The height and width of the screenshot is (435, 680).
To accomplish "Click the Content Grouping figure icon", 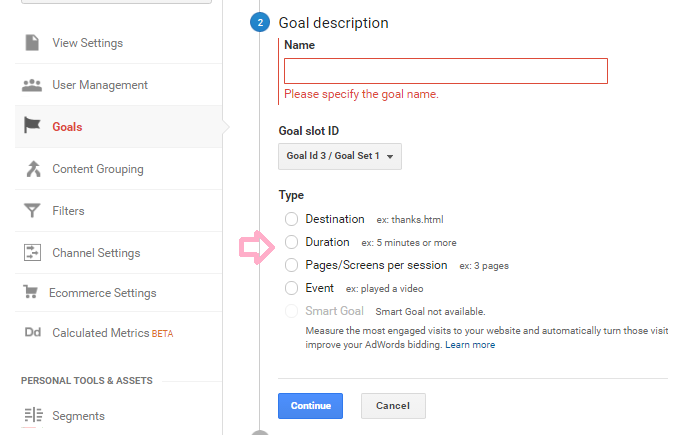I will [x=33, y=169].
